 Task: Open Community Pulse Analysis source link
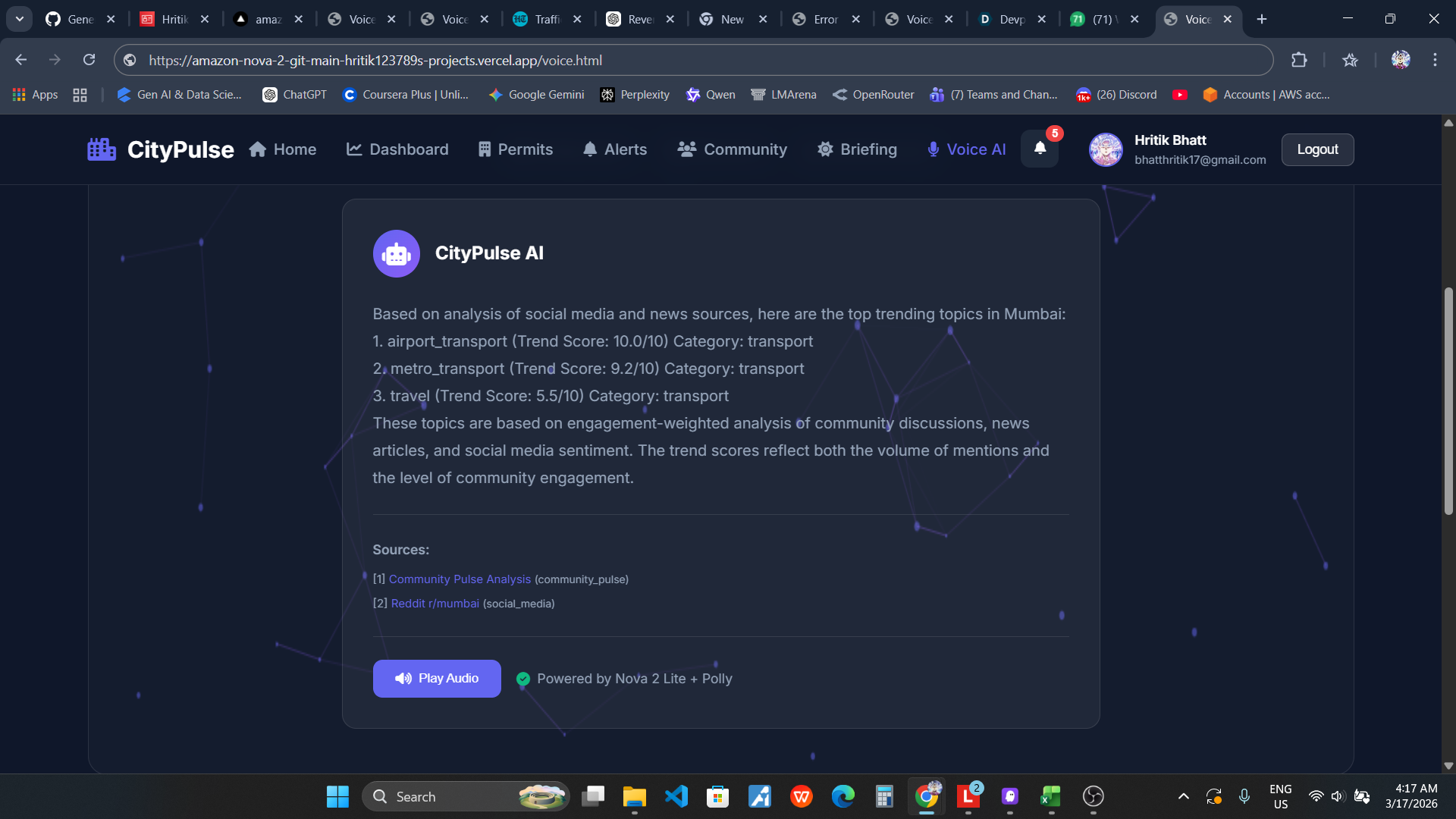pos(460,579)
